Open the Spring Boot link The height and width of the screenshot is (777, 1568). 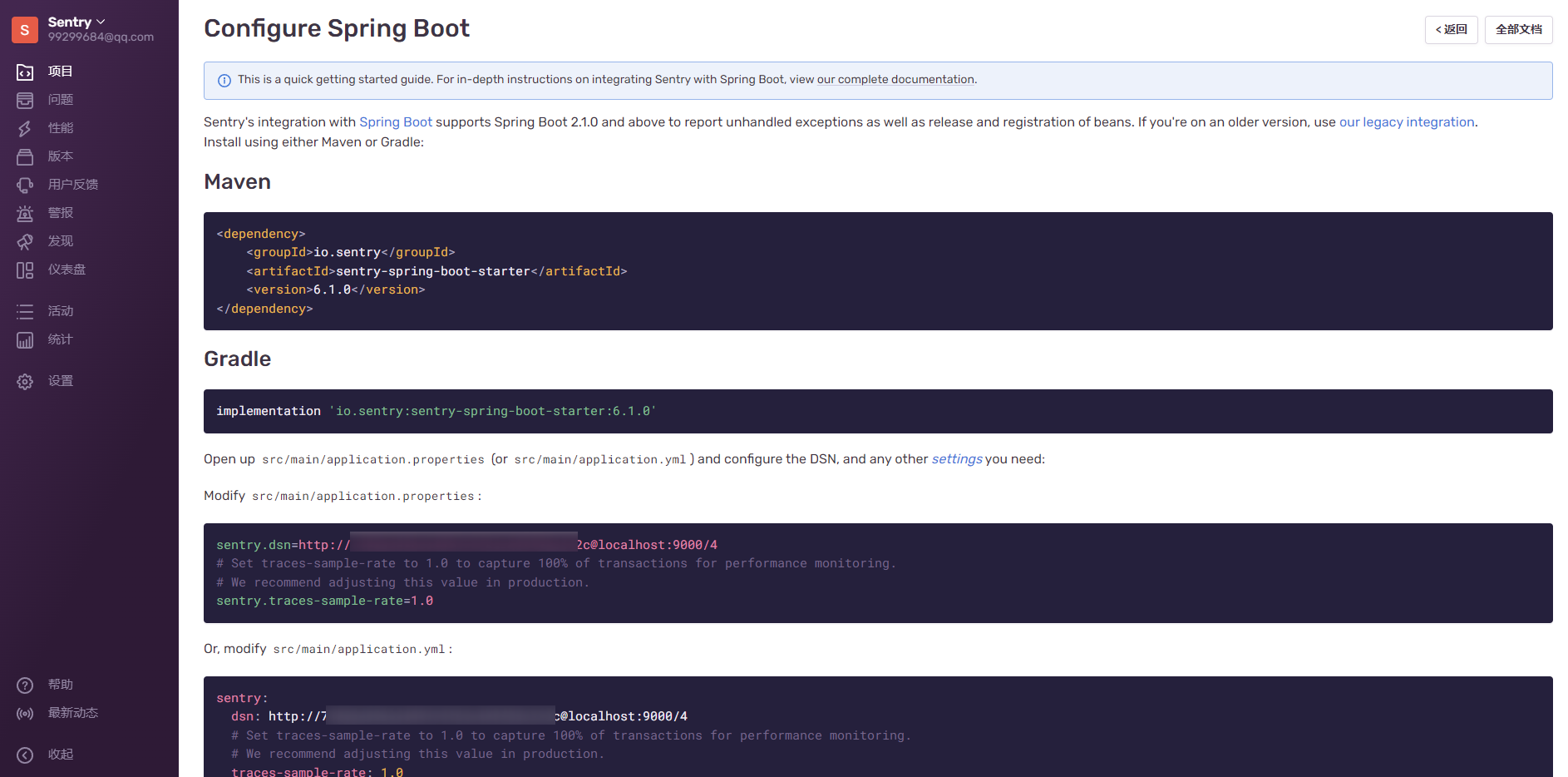tap(395, 122)
